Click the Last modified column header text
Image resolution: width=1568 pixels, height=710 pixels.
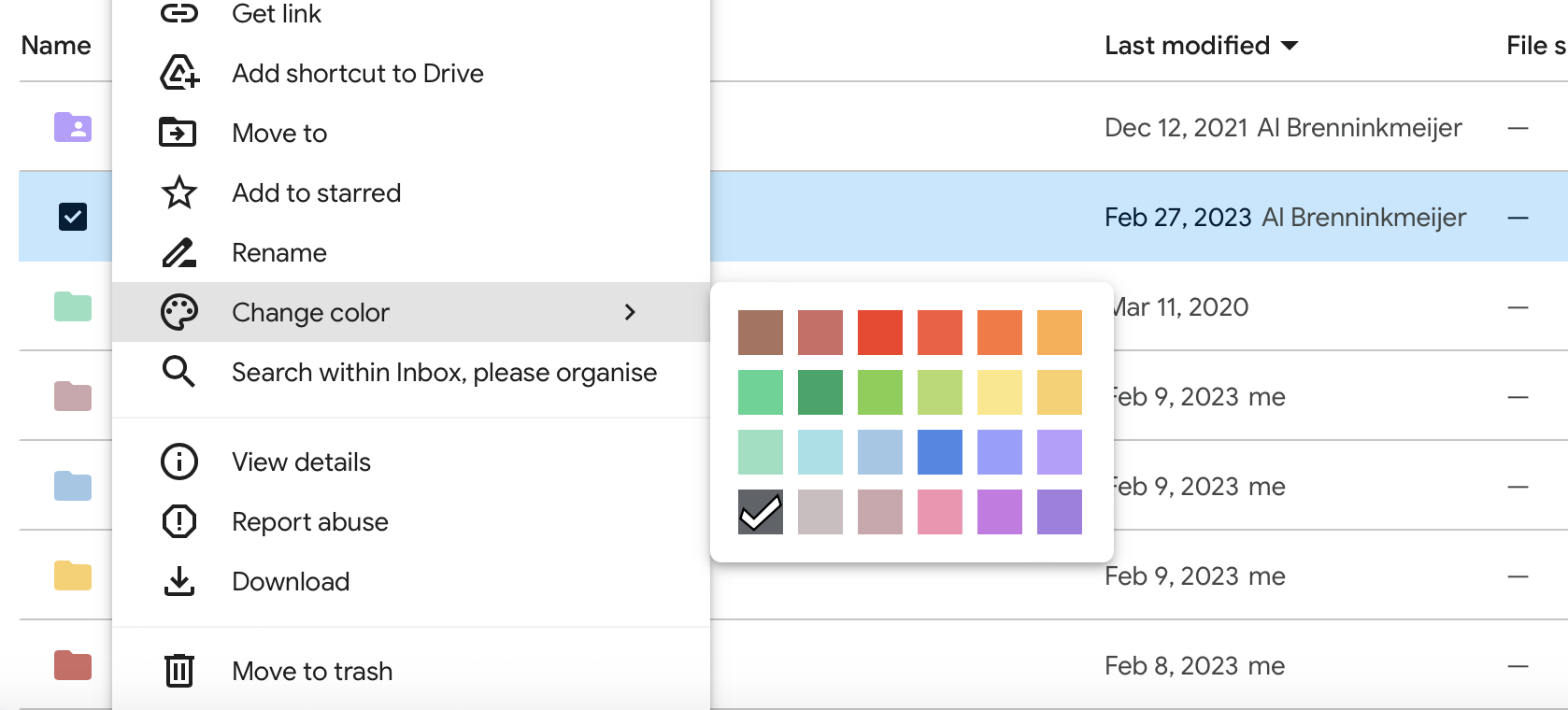click(1187, 46)
